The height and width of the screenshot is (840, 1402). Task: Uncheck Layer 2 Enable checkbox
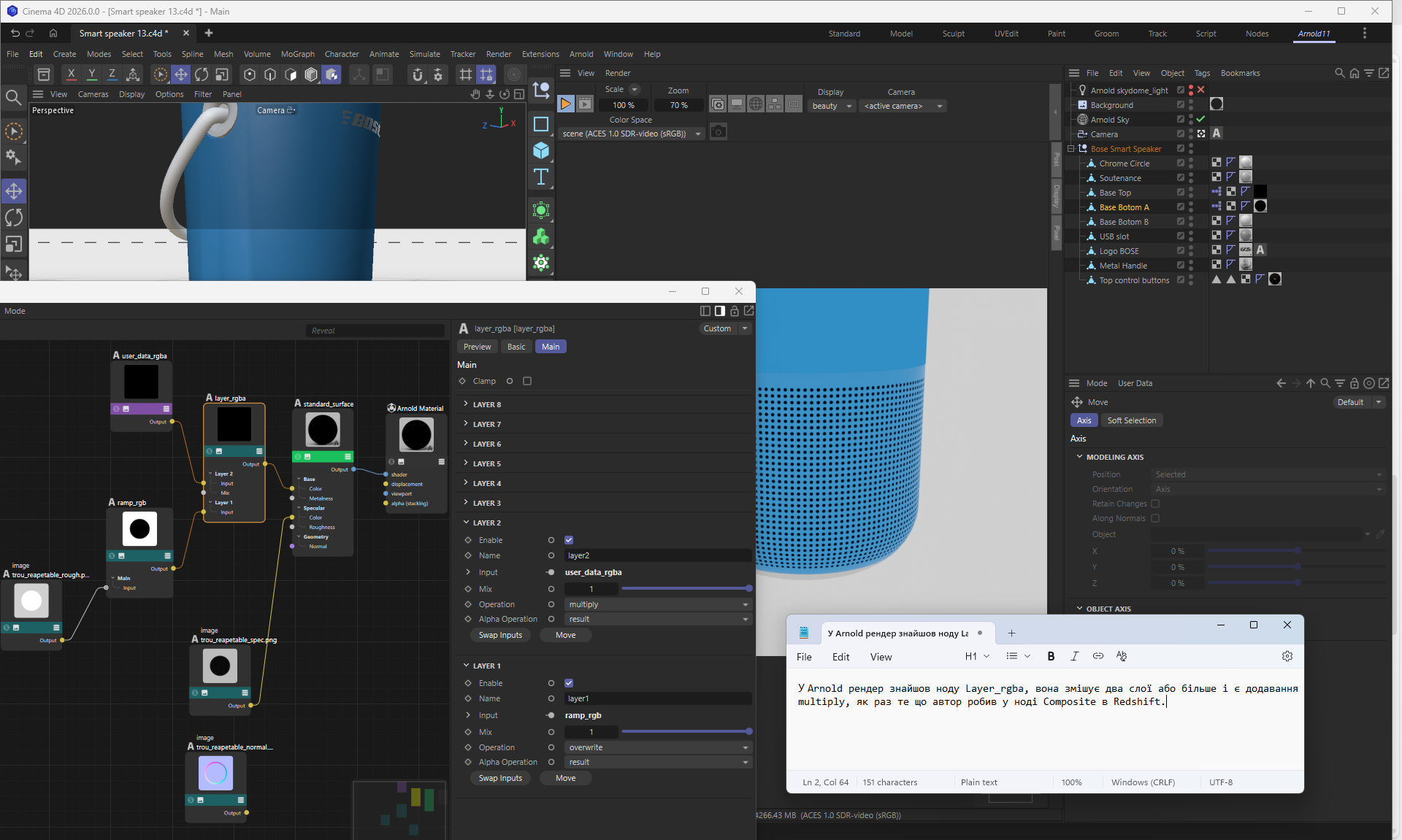pyautogui.click(x=569, y=540)
